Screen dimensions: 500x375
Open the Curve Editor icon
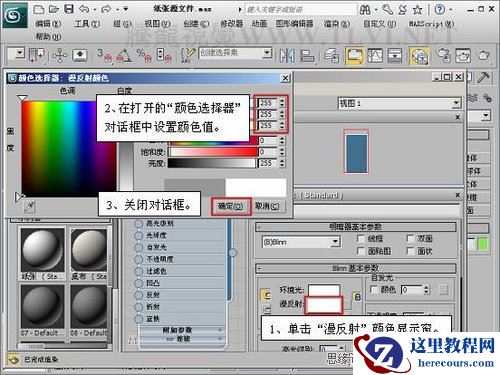pos(375,55)
